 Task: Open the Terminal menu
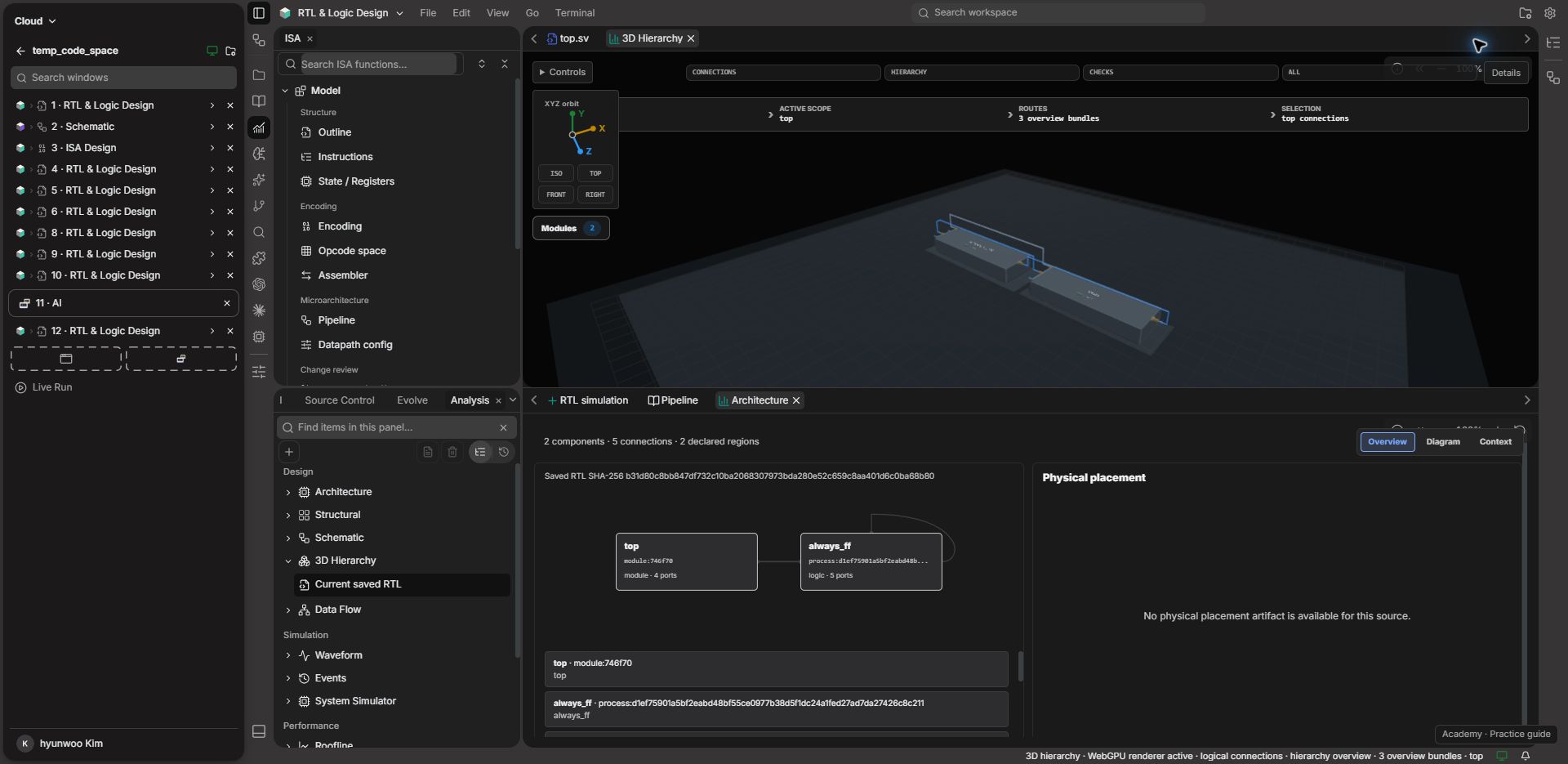(575, 13)
